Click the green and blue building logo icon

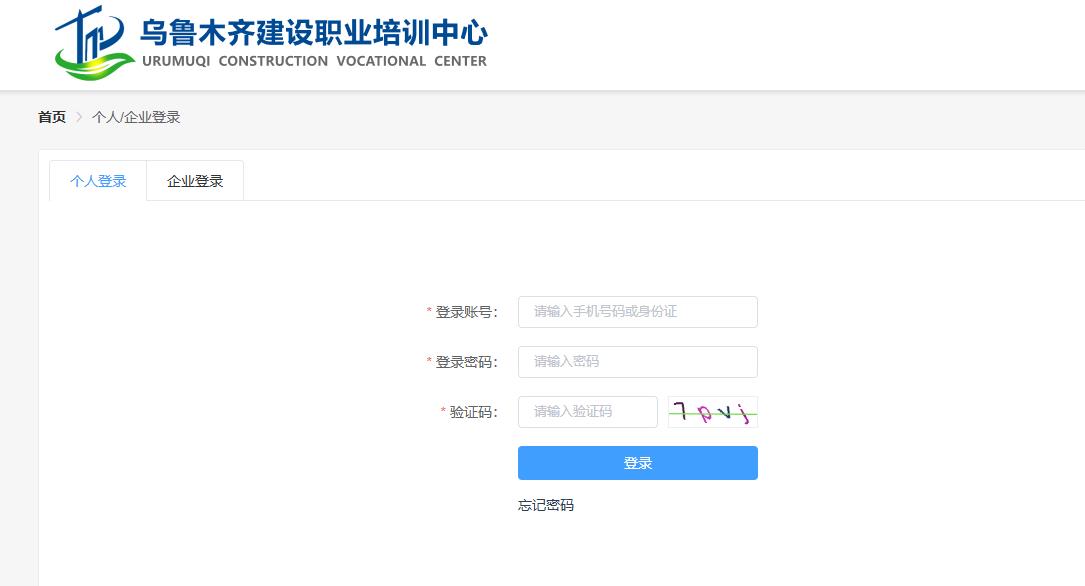pyautogui.click(x=92, y=45)
